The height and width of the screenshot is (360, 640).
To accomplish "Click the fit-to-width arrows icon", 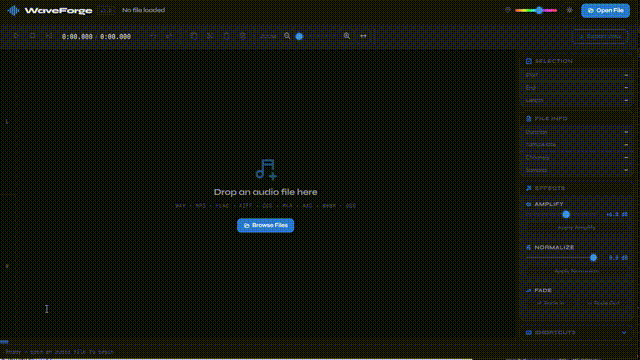I will [x=363, y=36].
